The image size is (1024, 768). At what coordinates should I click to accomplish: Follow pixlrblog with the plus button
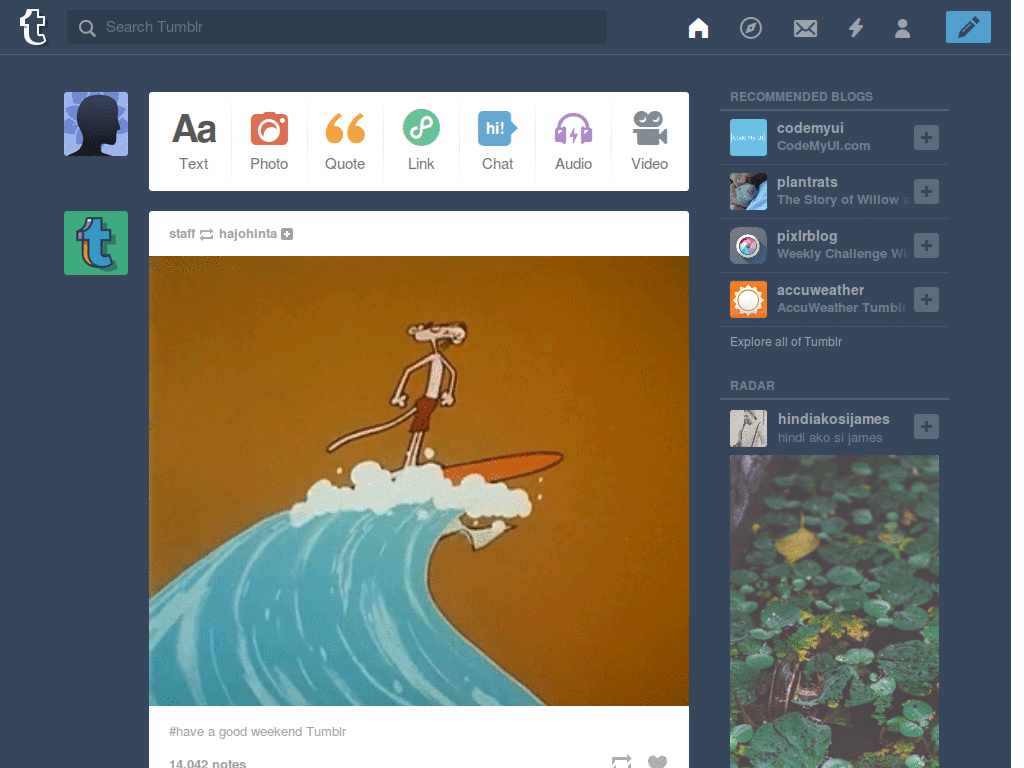point(926,246)
